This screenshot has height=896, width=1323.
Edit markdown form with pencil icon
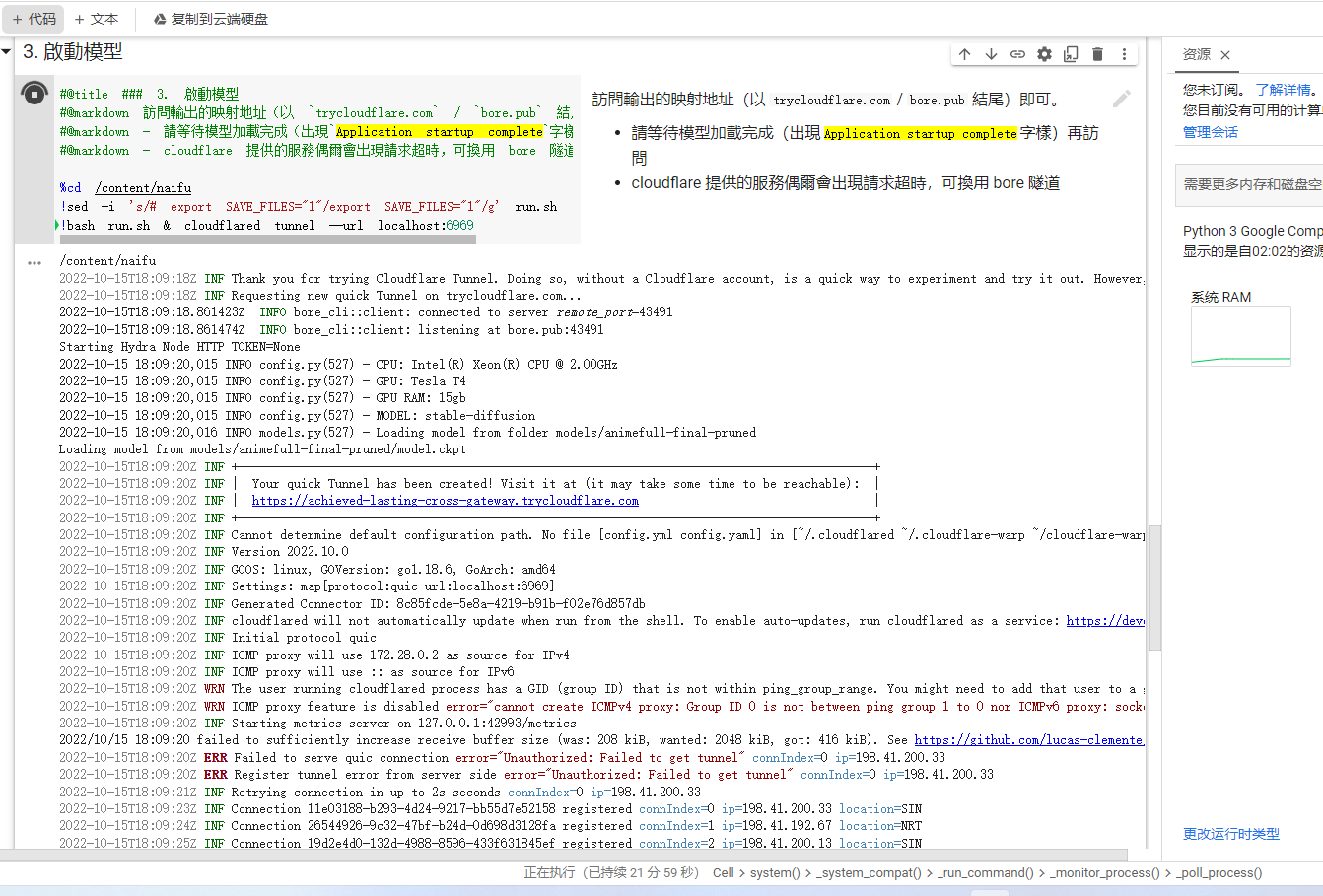click(x=1121, y=99)
